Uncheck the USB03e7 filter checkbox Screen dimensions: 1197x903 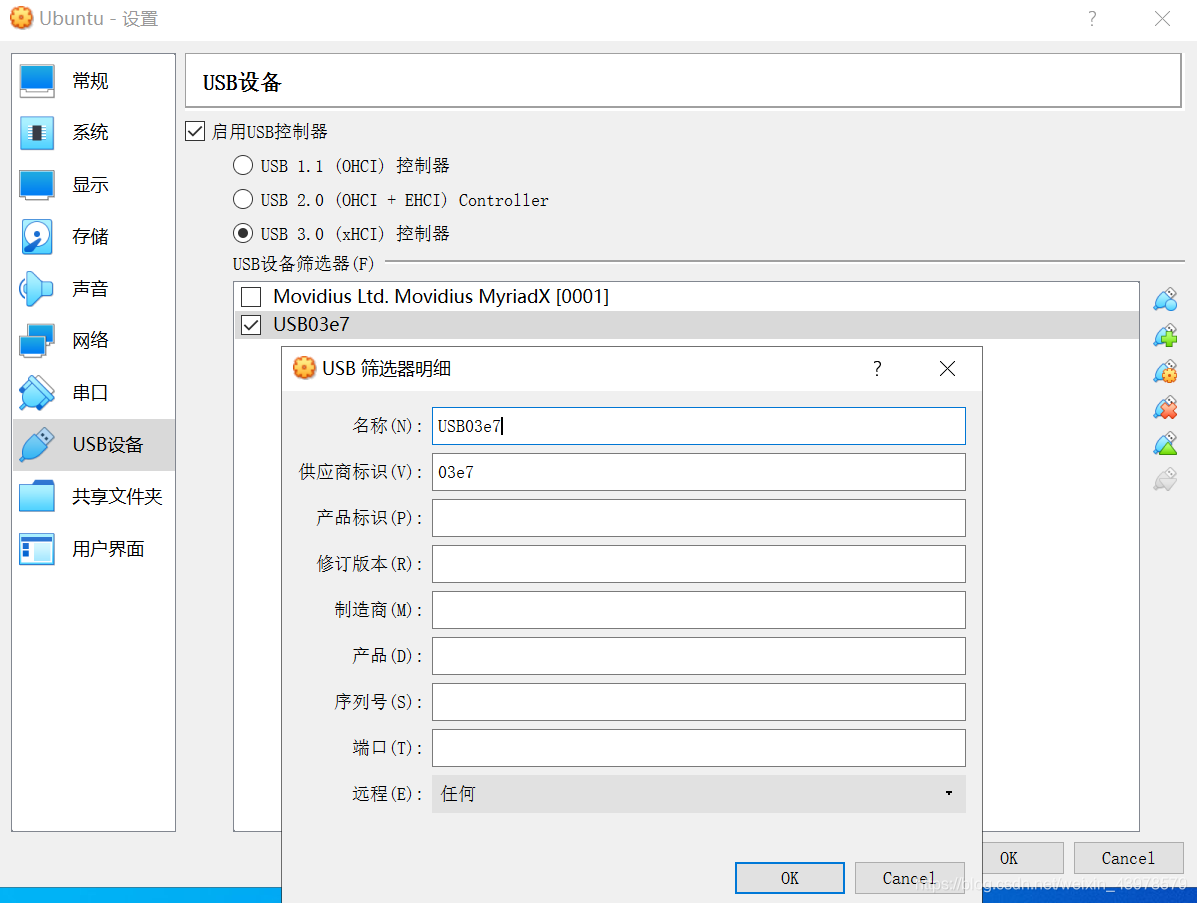pos(251,324)
